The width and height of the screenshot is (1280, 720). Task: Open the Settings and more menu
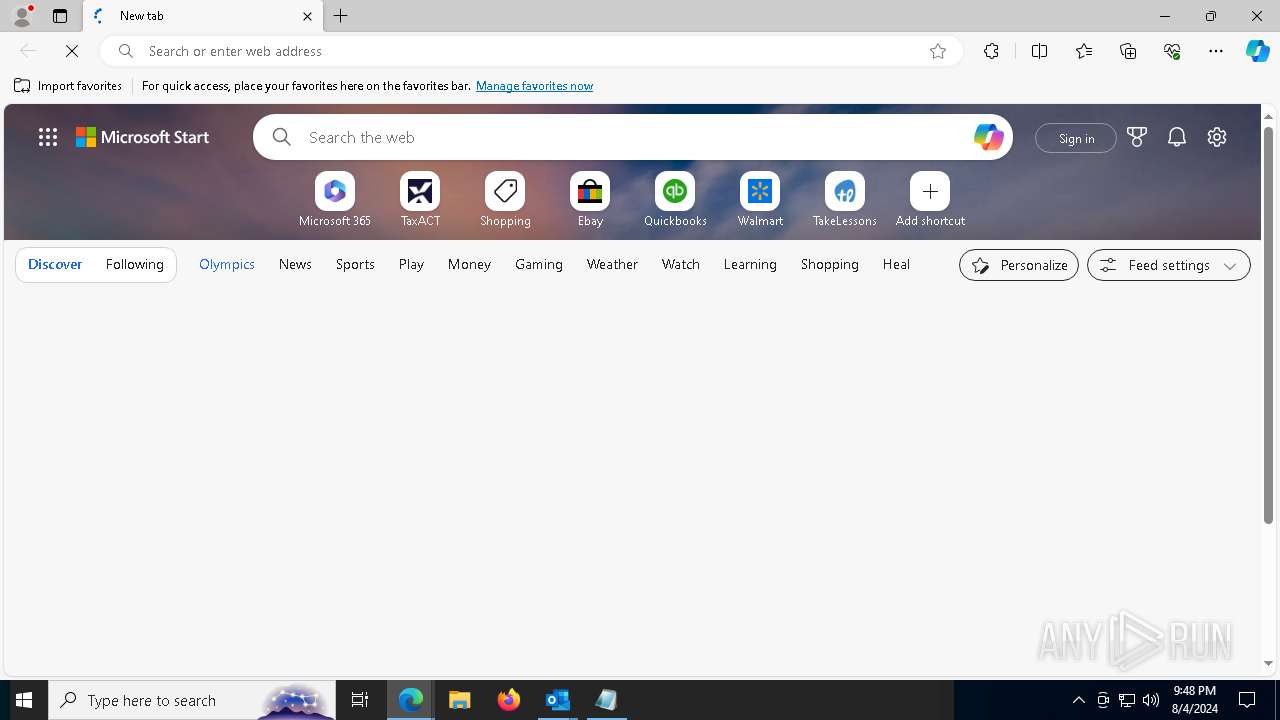point(1216,51)
